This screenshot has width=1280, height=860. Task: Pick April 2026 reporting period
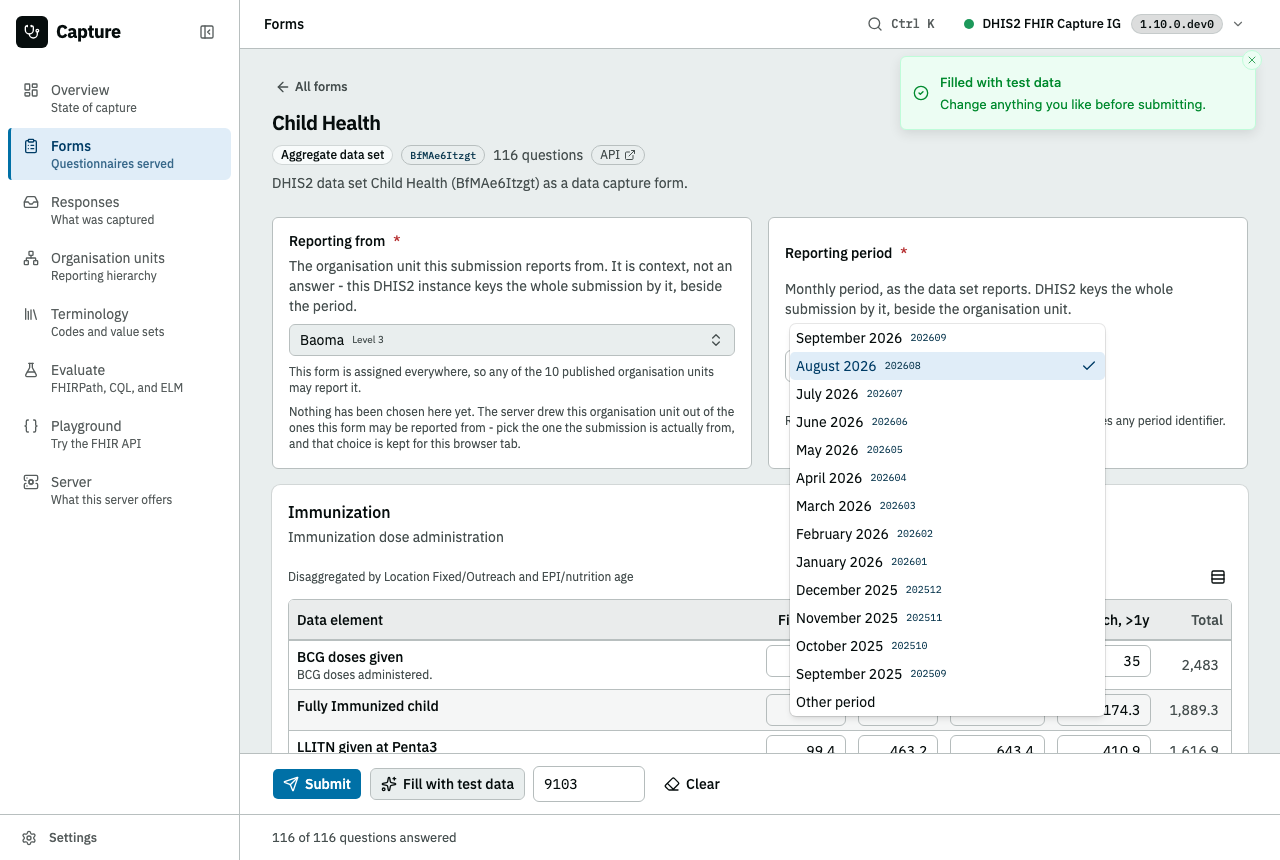(x=947, y=478)
